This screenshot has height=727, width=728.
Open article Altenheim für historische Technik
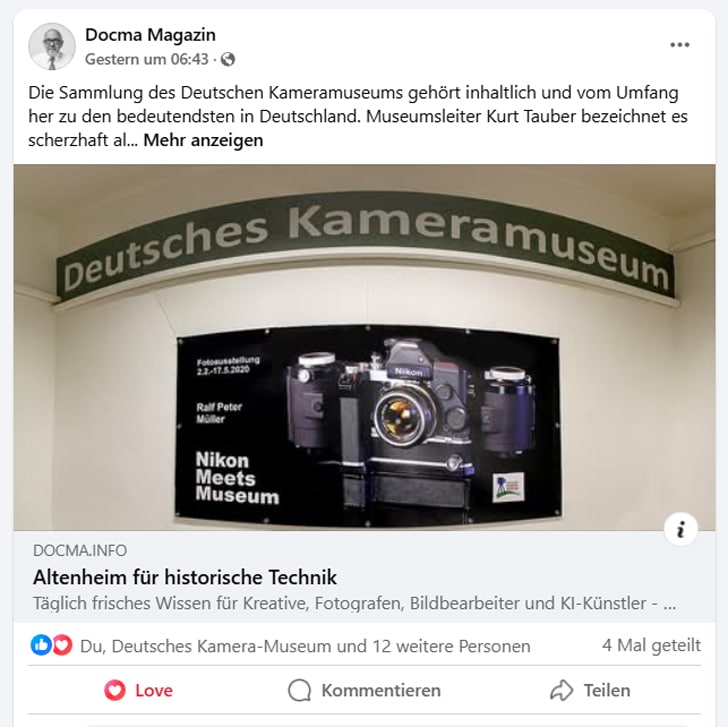[x=185, y=578]
